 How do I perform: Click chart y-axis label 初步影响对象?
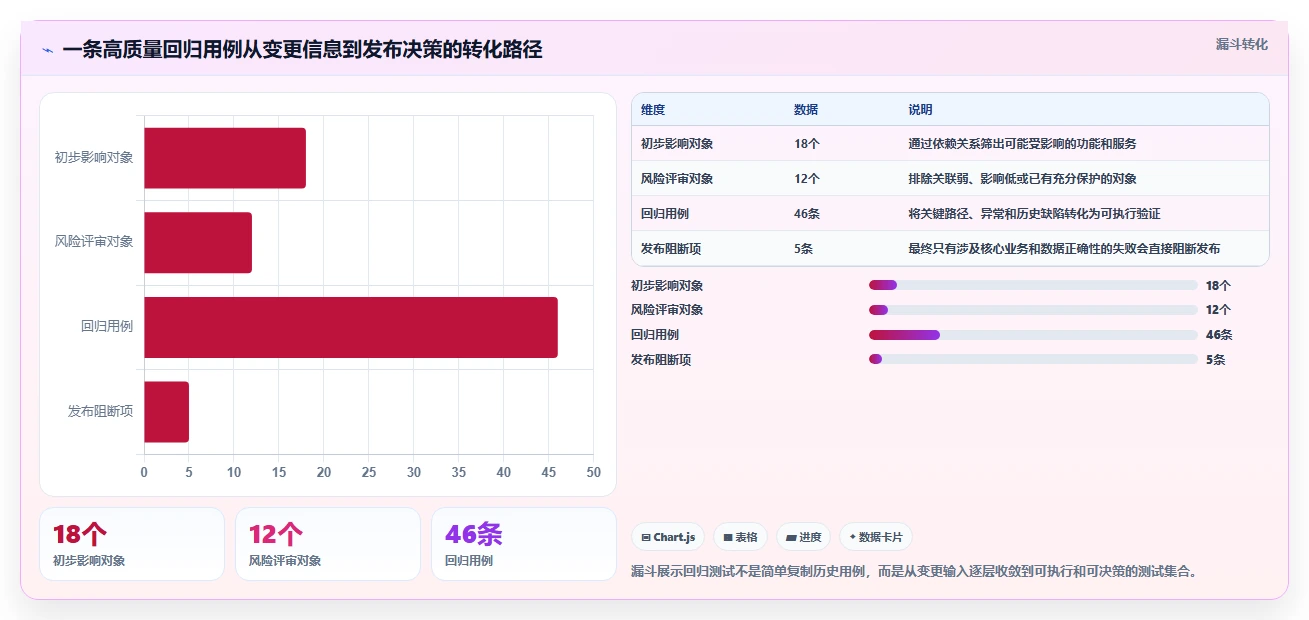(x=94, y=158)
